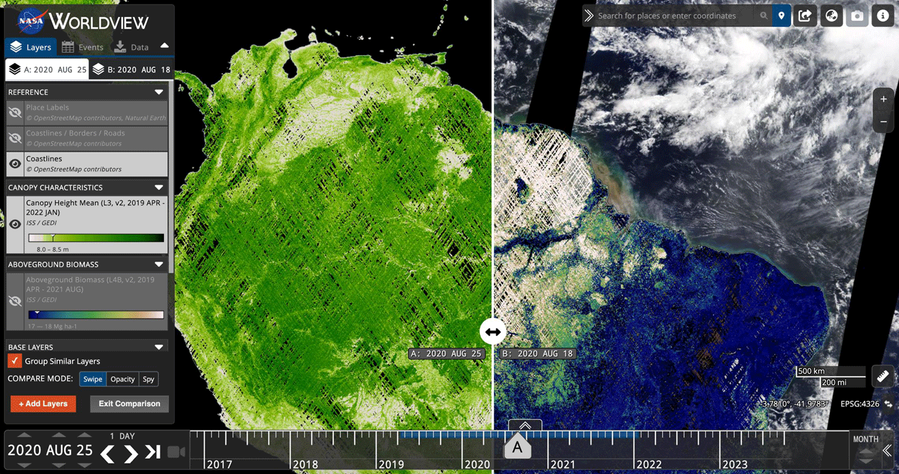The width and height of the screenshot is (899, 474).
Task: Collapse the Reference layer group
Action: [x=158, y=92]
